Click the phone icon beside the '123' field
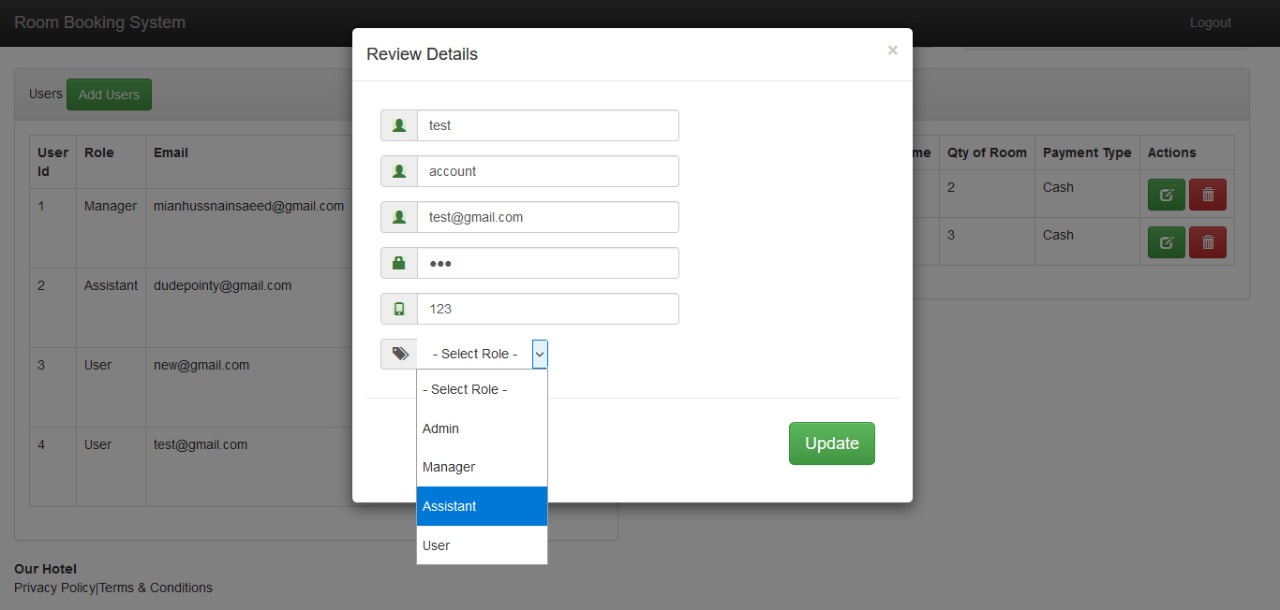 point(399,309)
